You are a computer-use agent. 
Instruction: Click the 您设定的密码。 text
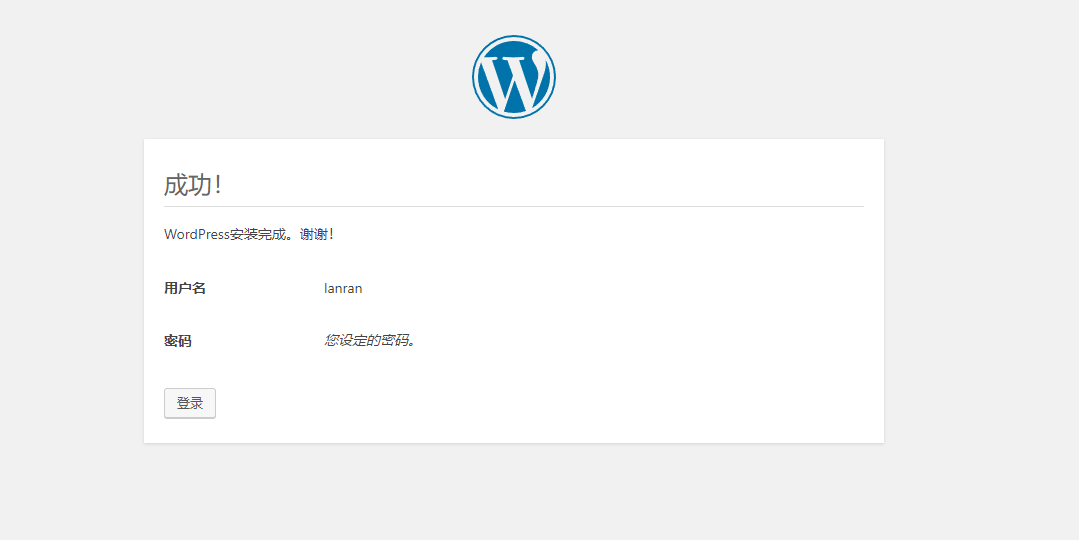(x=370, y=341)
